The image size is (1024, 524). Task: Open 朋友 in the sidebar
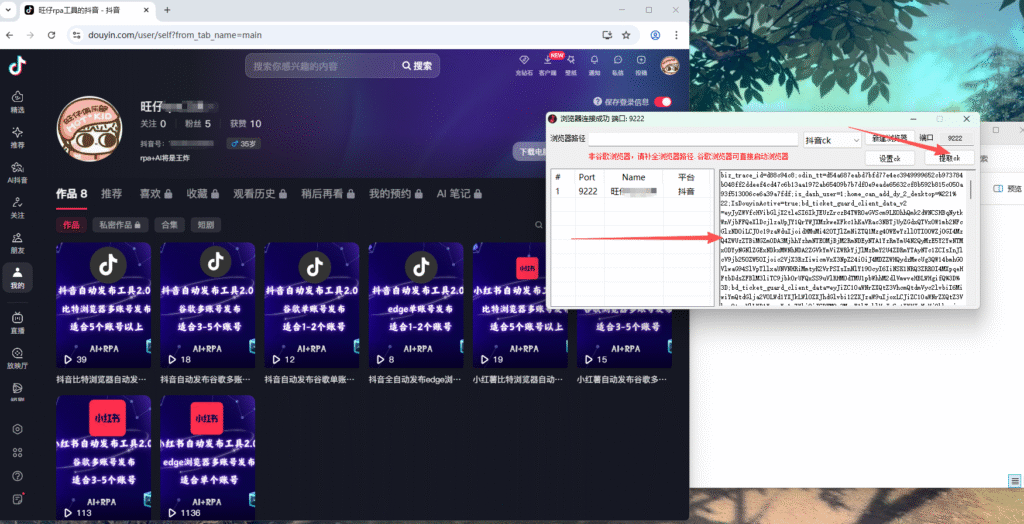coord(17,242)
